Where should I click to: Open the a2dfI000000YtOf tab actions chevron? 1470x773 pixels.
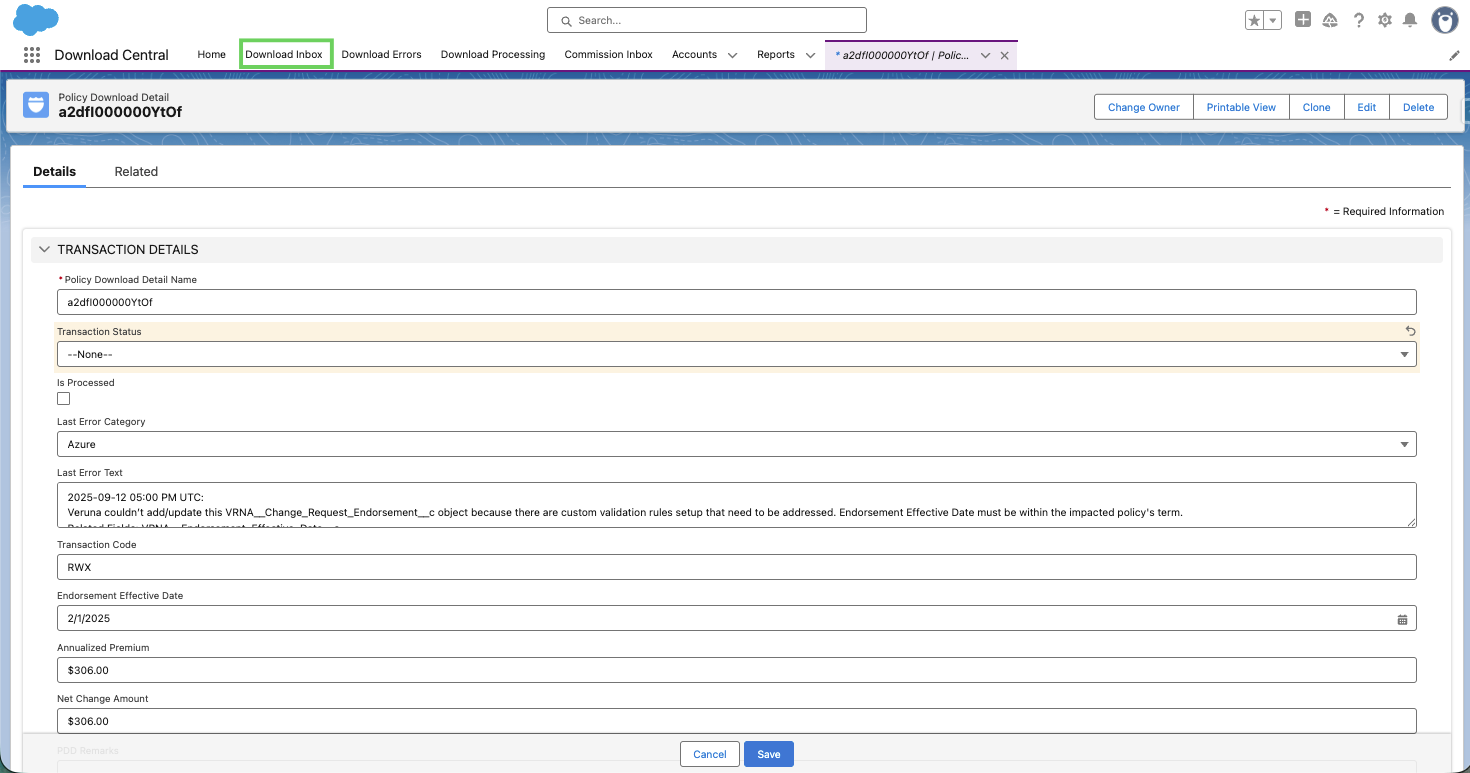(x=985, y=56)
